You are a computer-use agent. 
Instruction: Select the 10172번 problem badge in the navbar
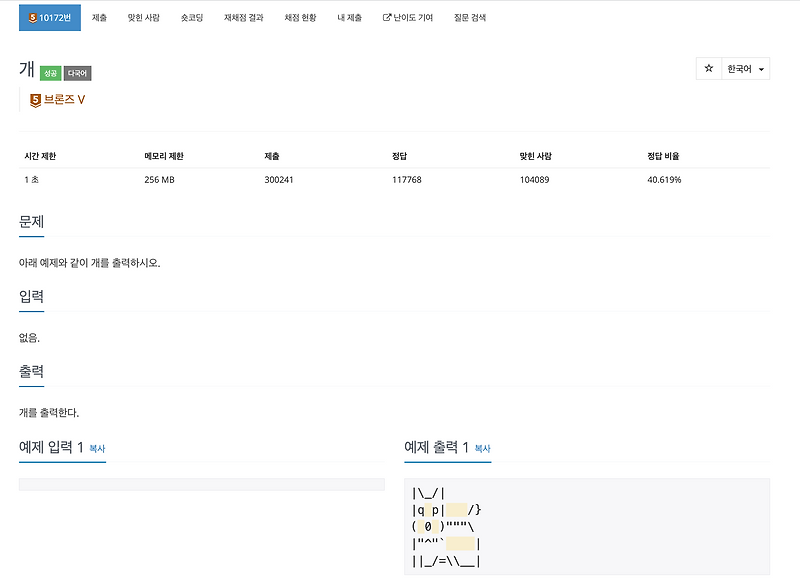click(x=52, y=17)
